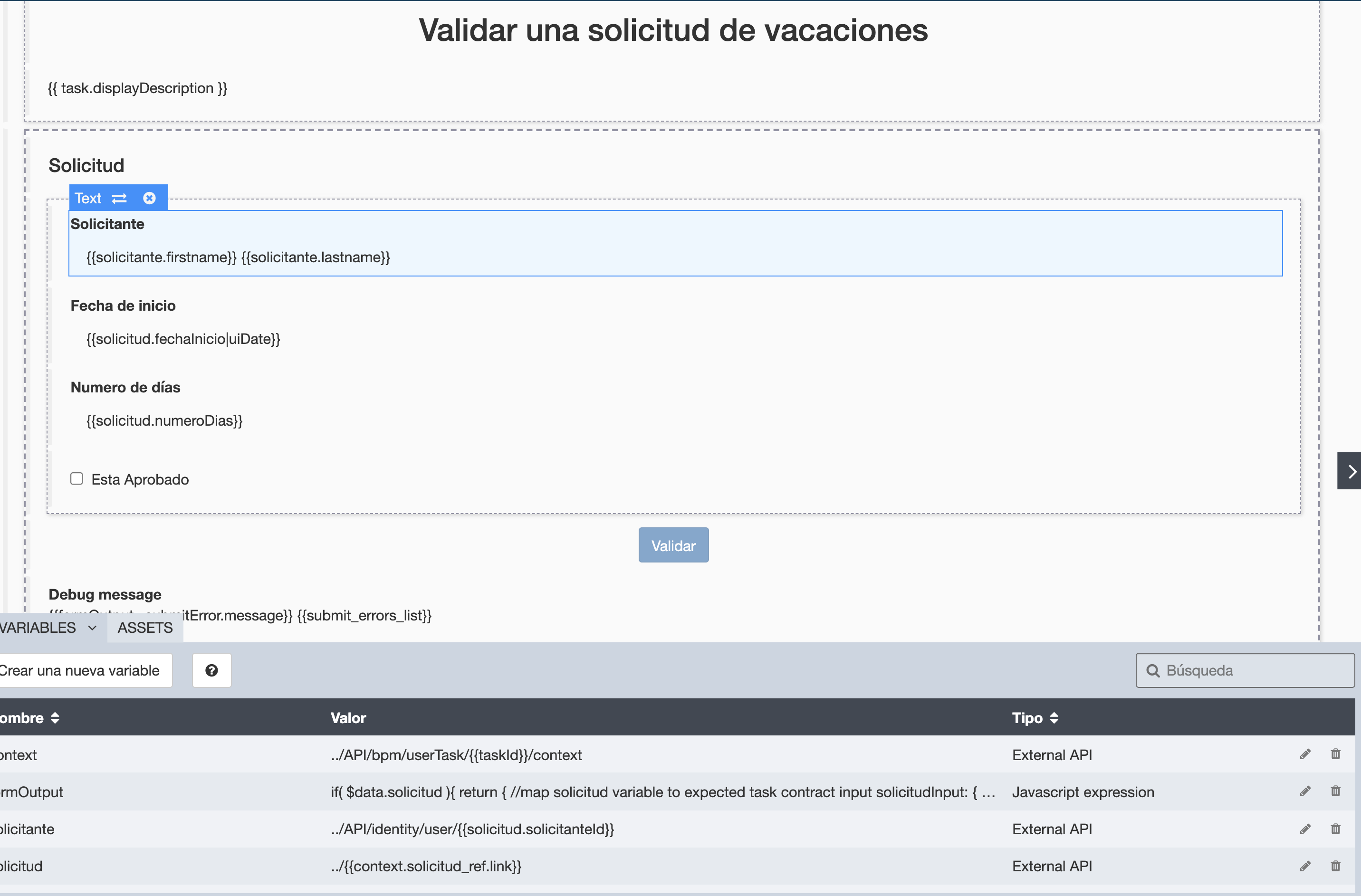Delete the solicitante variable trash icon
1361x896 pixels.
1335,829
